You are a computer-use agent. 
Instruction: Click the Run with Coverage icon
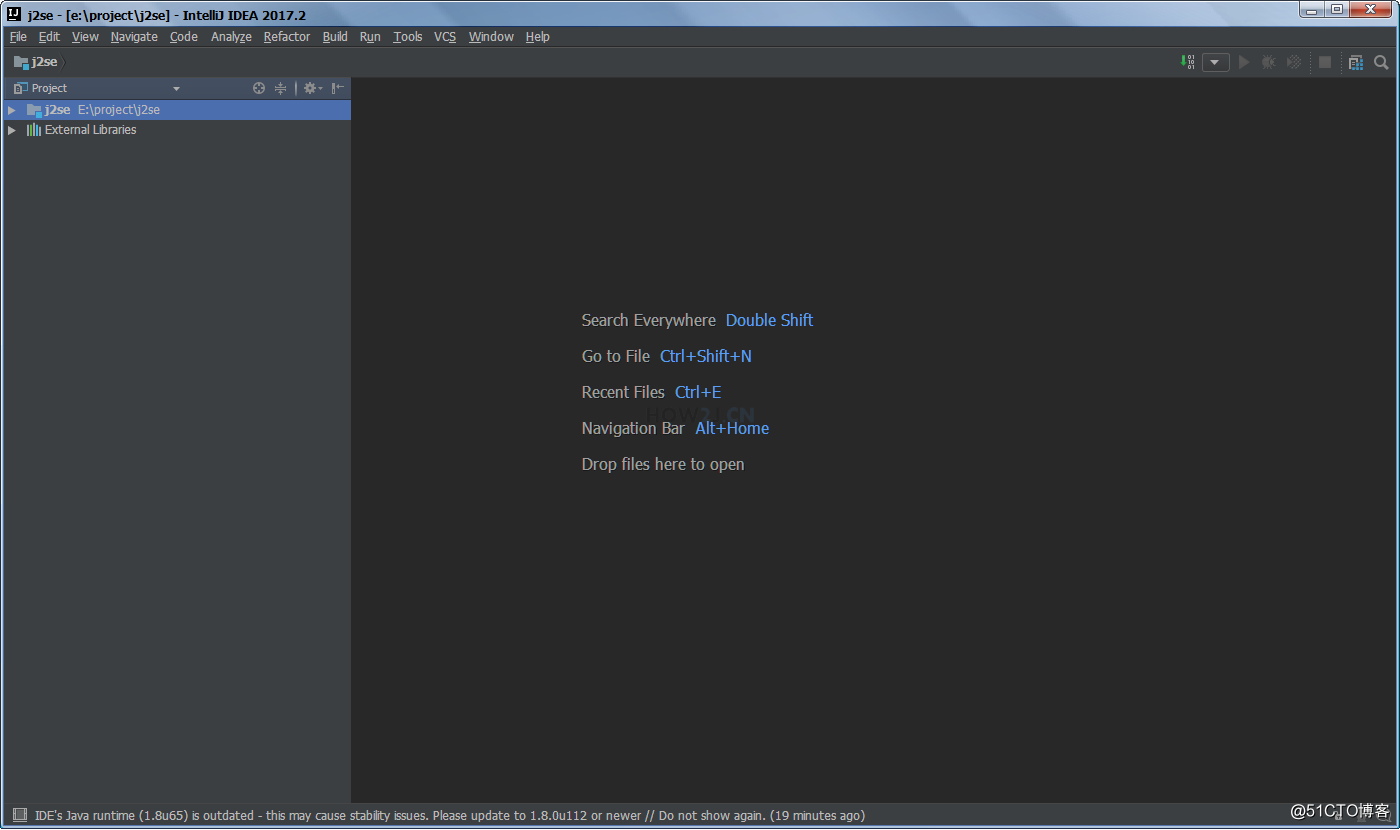coord(1294,62)
